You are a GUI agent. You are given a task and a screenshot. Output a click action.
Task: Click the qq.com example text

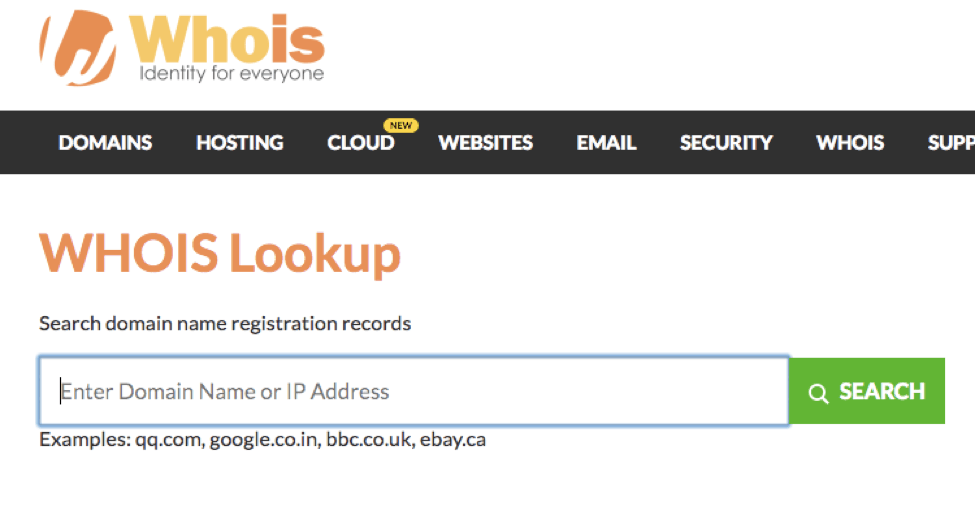169,440
